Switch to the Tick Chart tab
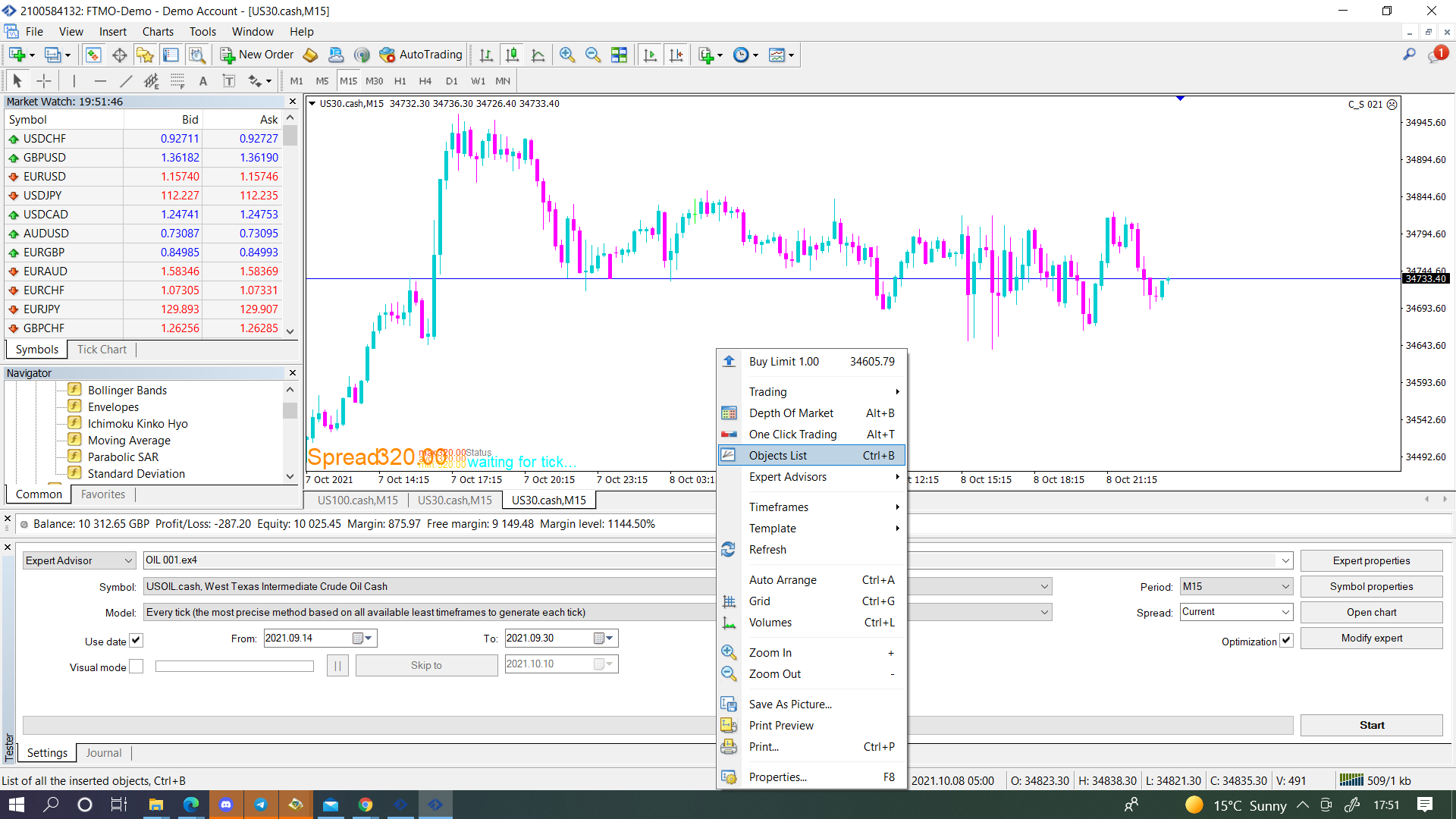 coord(102,349)
